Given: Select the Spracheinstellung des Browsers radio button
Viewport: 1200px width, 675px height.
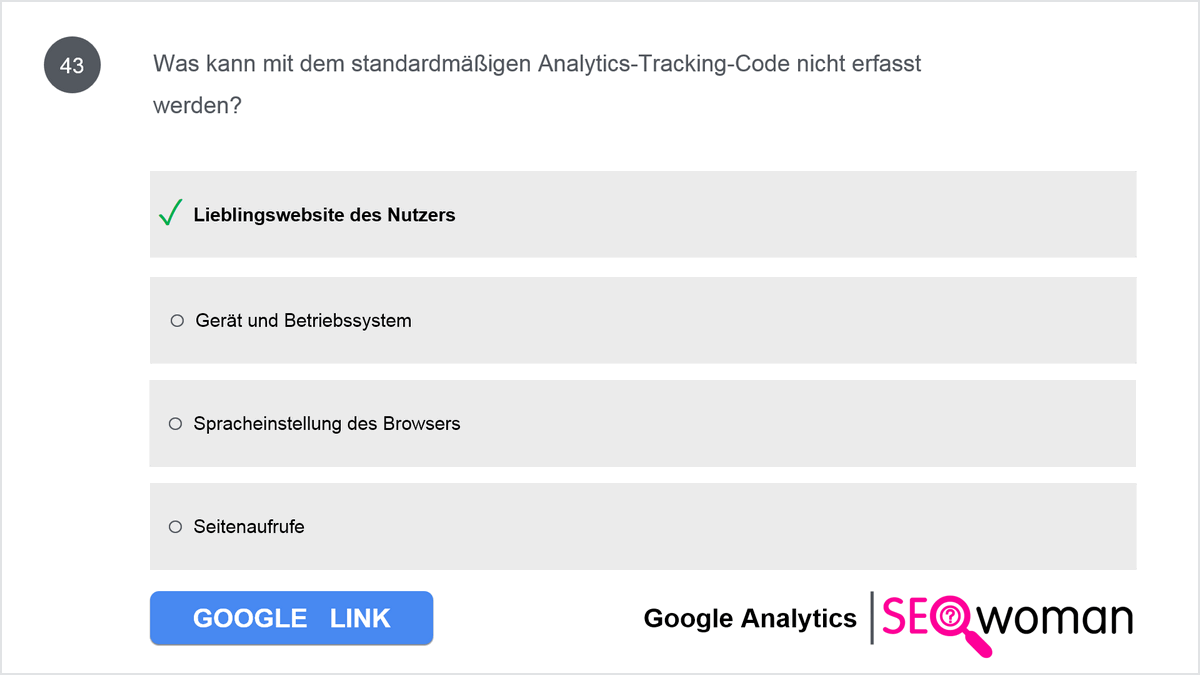Looking at the screenshot, I should click(x=175, y=424).
